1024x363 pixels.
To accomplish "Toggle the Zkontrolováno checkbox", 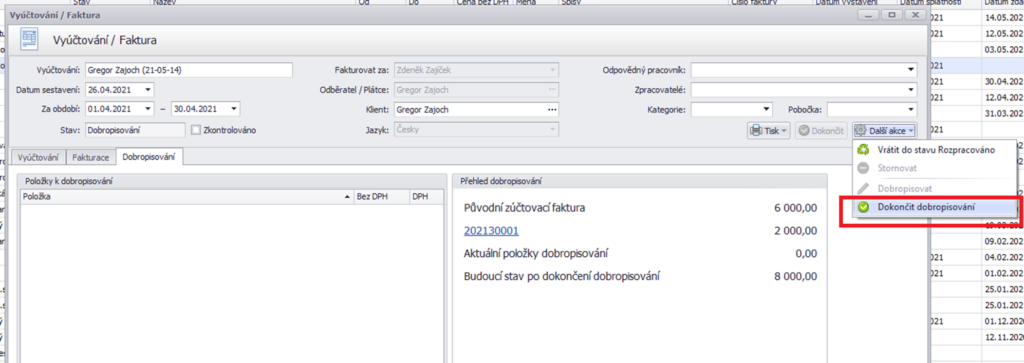I will [x=195, y=130].
